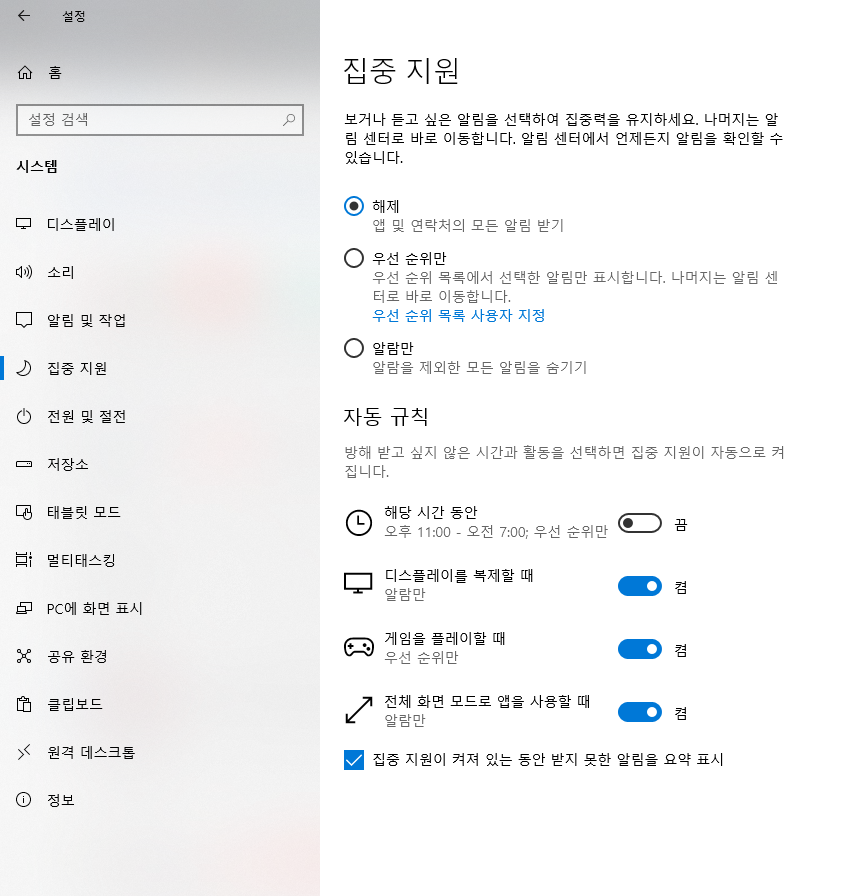Viewport: 863px width, 896px height.
Task: Click the multitasking icon
Action: tap(24, 560)
